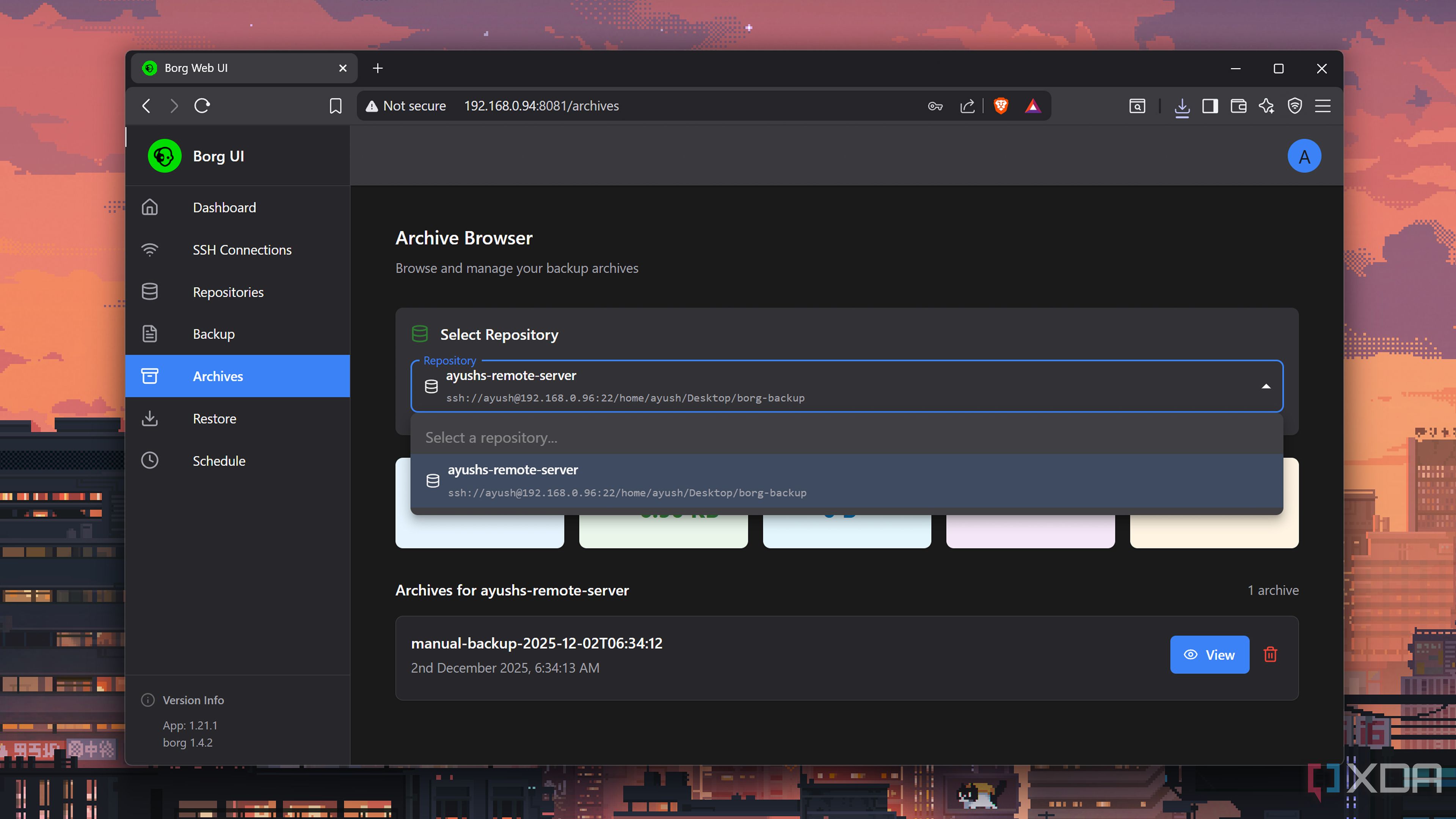Open Leo AI sparkle icon

click(1266, 106)
